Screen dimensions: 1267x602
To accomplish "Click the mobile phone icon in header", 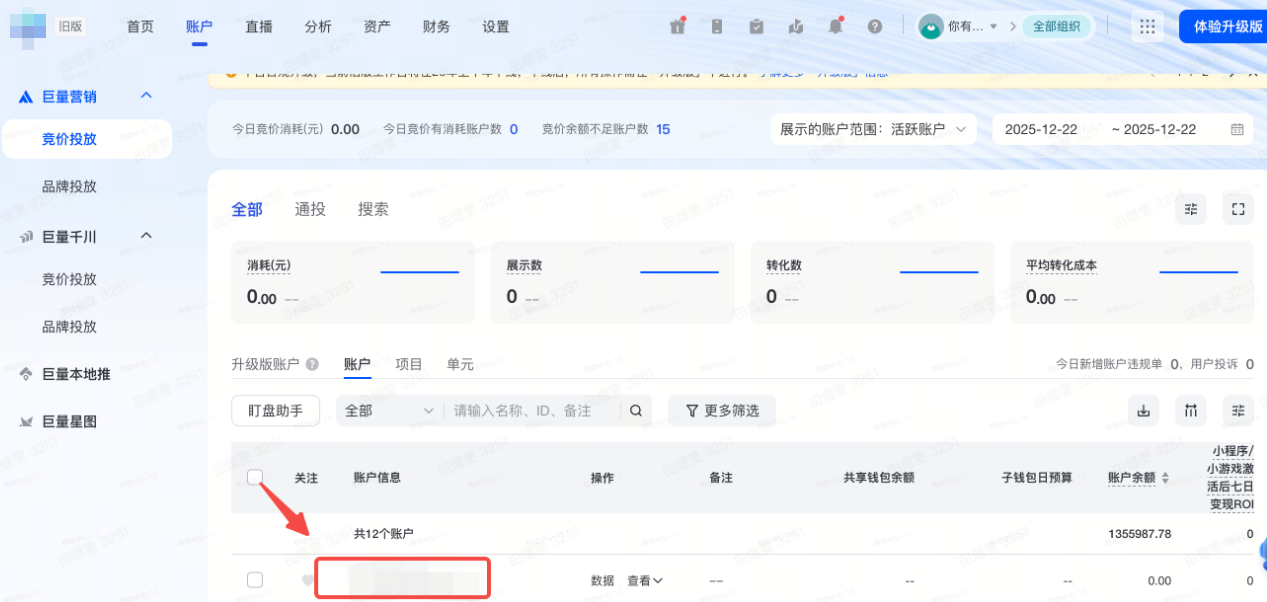I will pos(717,27).
